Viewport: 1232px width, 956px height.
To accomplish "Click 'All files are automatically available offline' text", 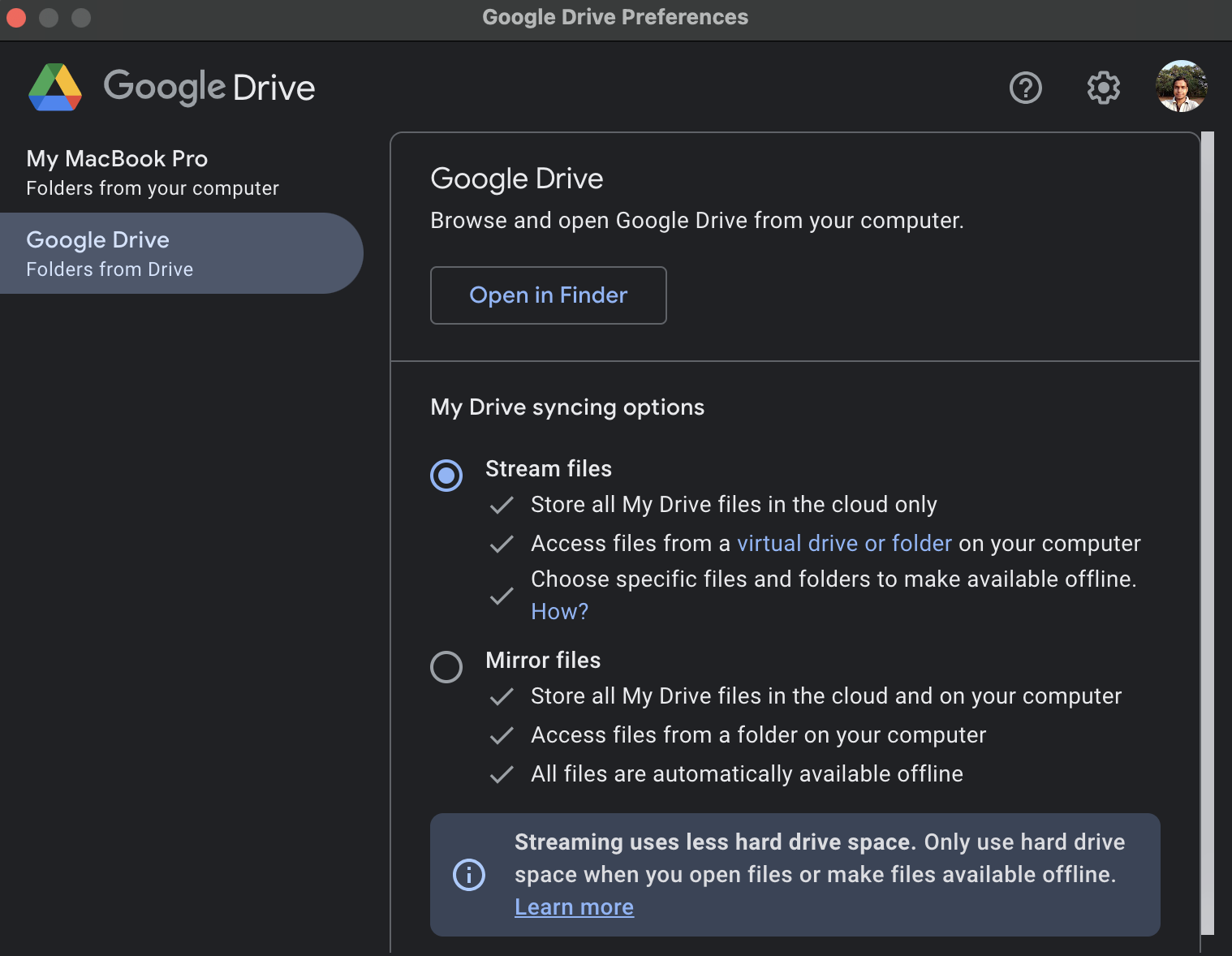I will click(747, 774).
